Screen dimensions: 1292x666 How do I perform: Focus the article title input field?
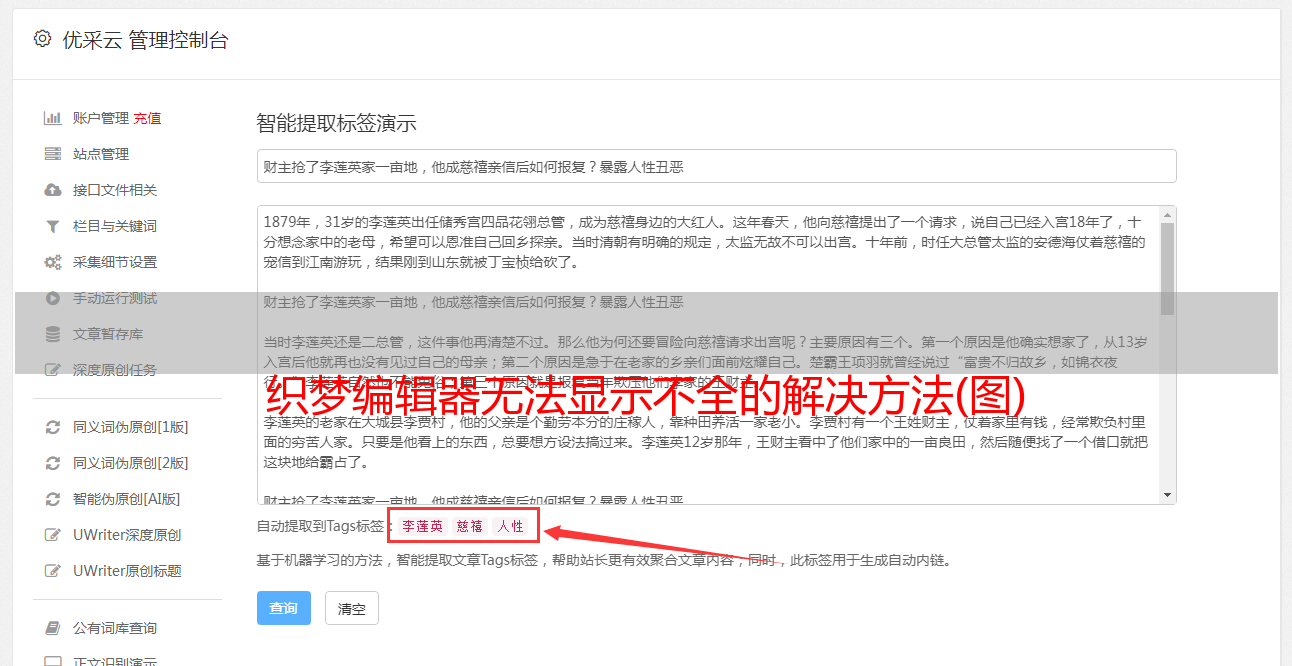click(x=716, y=166)
